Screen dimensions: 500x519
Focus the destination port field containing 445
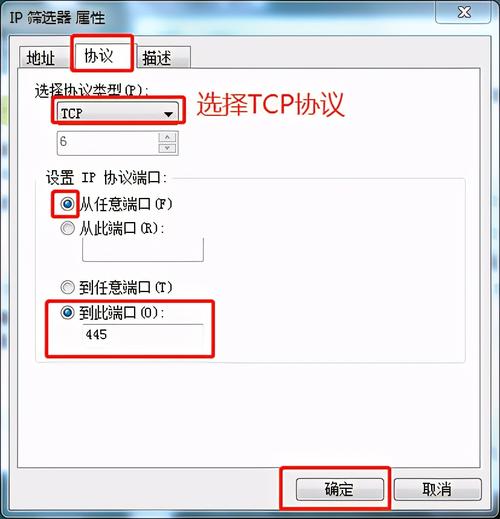143,335
